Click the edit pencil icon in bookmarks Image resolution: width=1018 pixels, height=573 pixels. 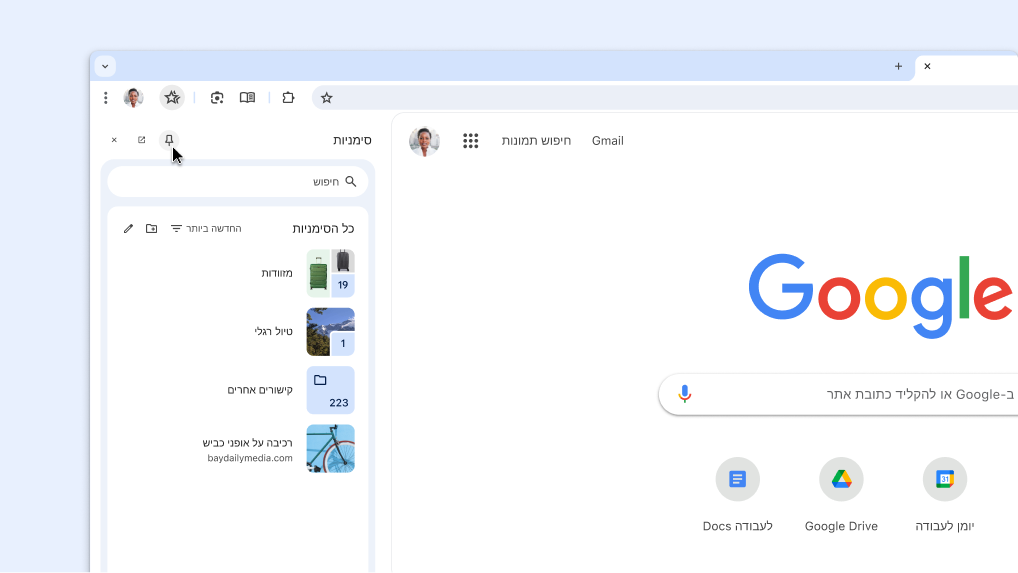(129, 228)
